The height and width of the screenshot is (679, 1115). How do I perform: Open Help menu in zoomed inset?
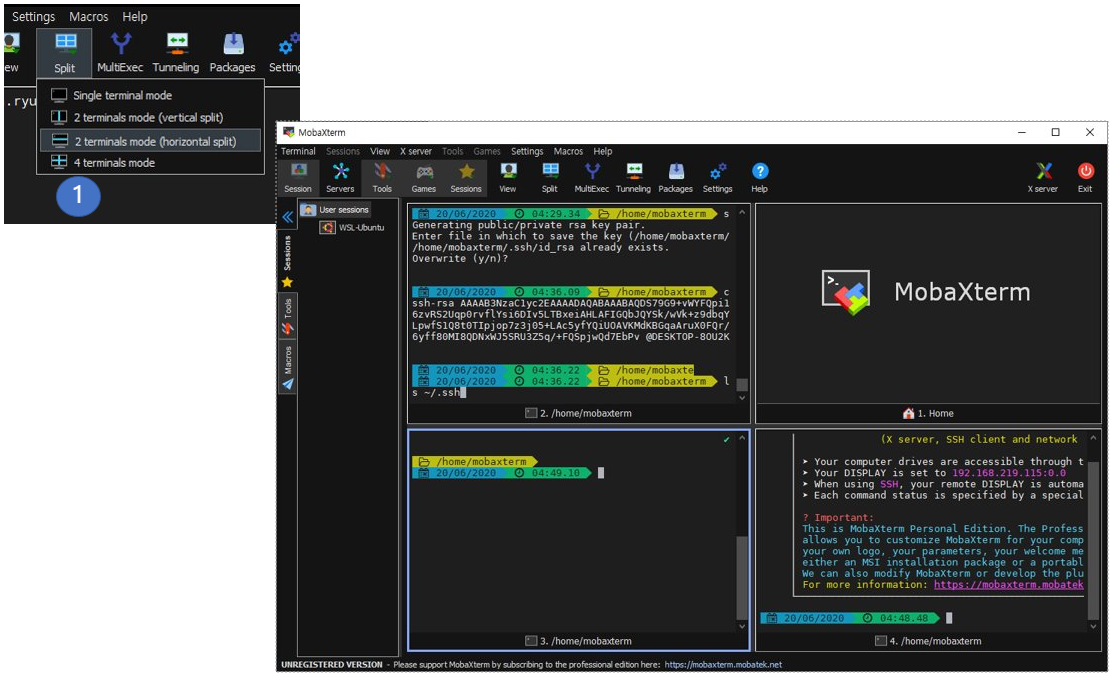click(134, 16)
